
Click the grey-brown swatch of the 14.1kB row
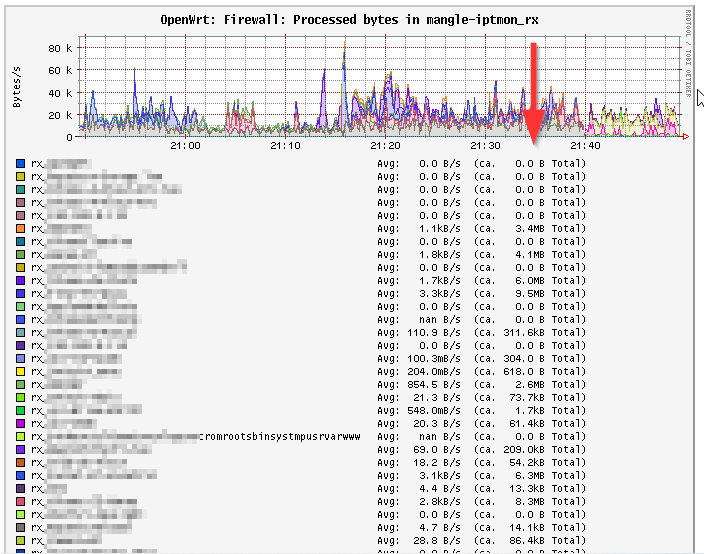pos(20,528)
